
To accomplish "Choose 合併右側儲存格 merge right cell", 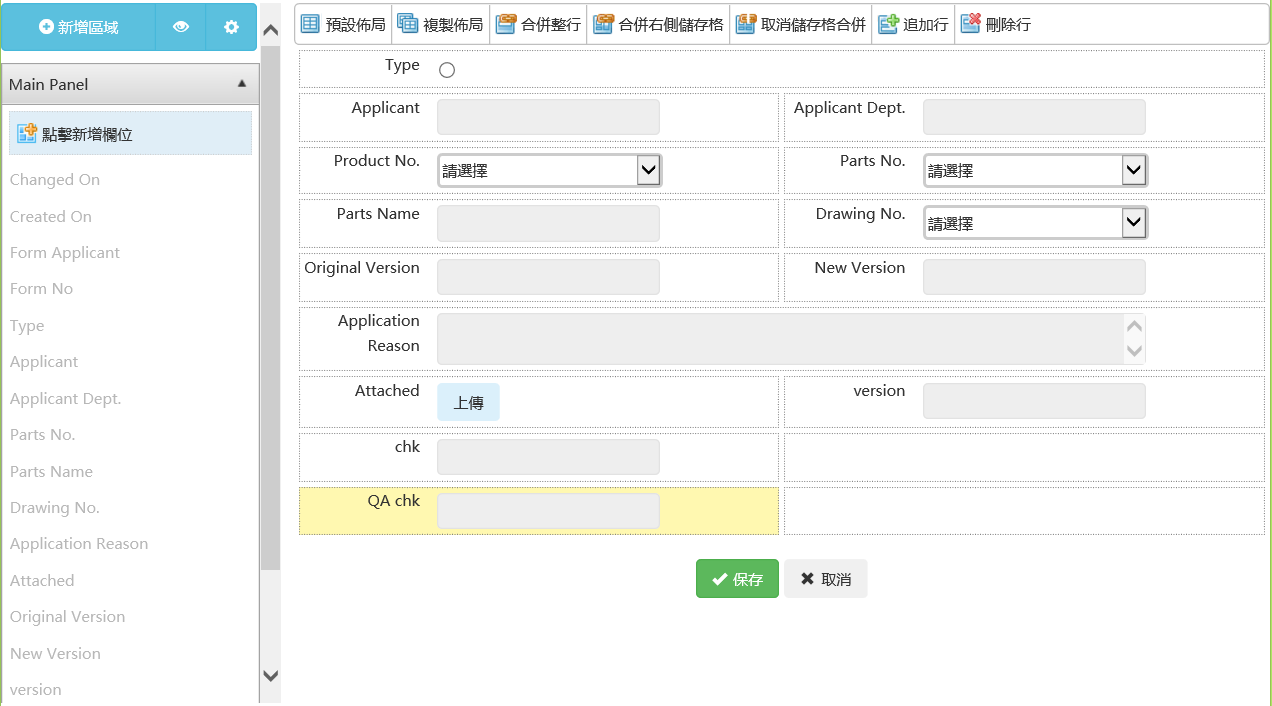I will [658, 24].
